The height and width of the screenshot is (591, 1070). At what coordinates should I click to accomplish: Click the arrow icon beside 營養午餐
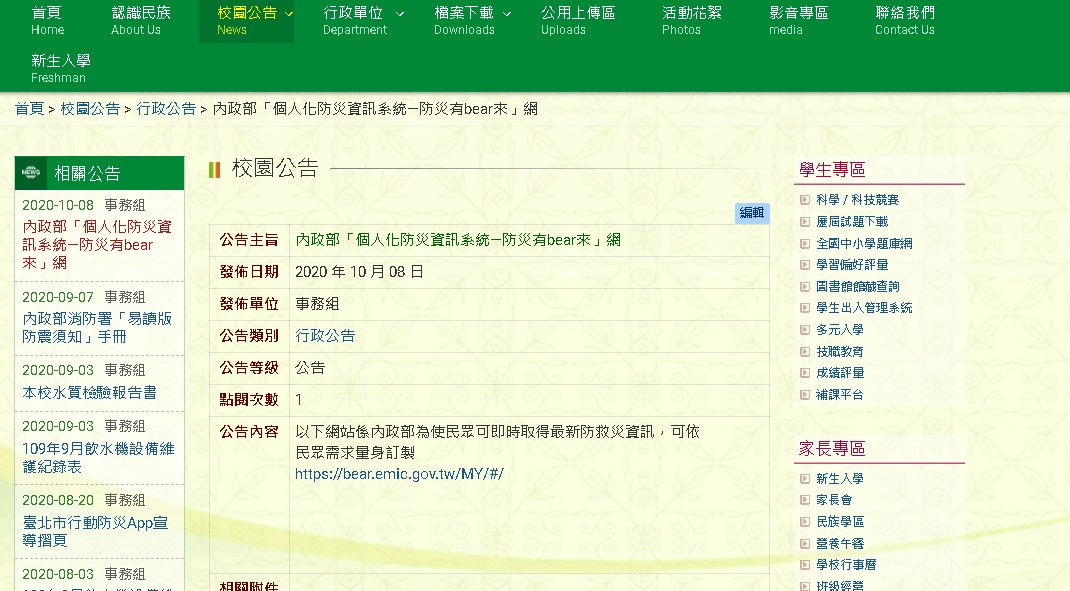pyautogui.click(x=805, y=544)
